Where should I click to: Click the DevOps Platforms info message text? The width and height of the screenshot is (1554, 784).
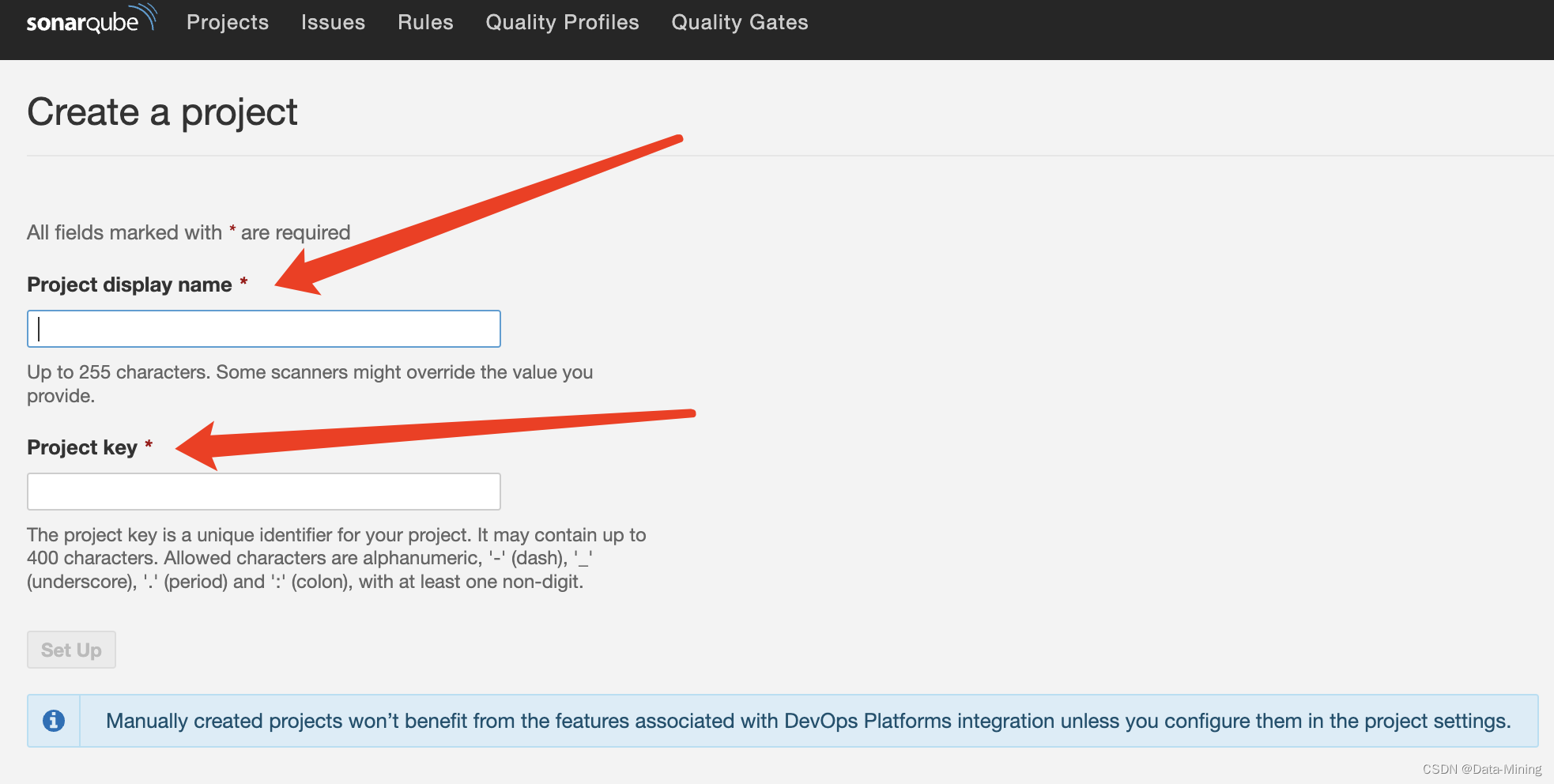click(808, 721)
